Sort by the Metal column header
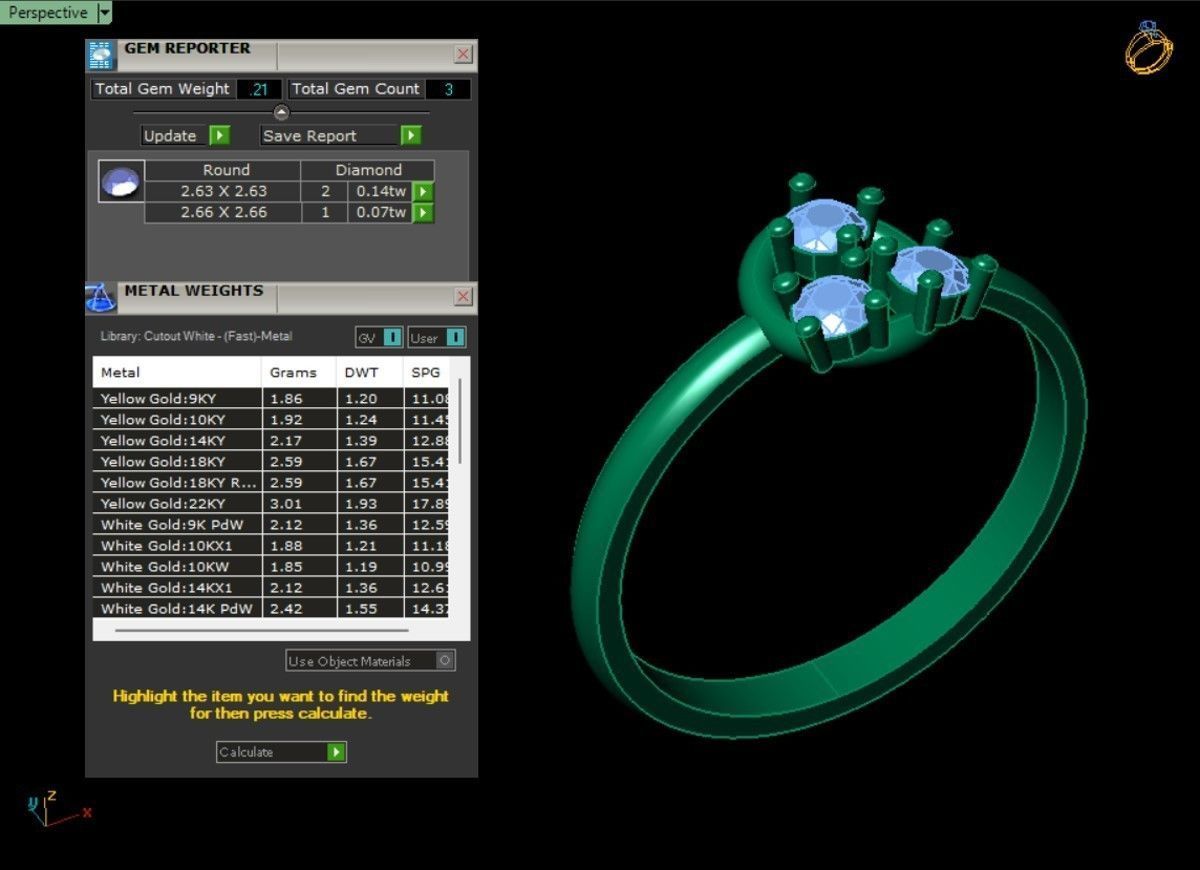The image size is (1200, 870). tap(178, 372)
